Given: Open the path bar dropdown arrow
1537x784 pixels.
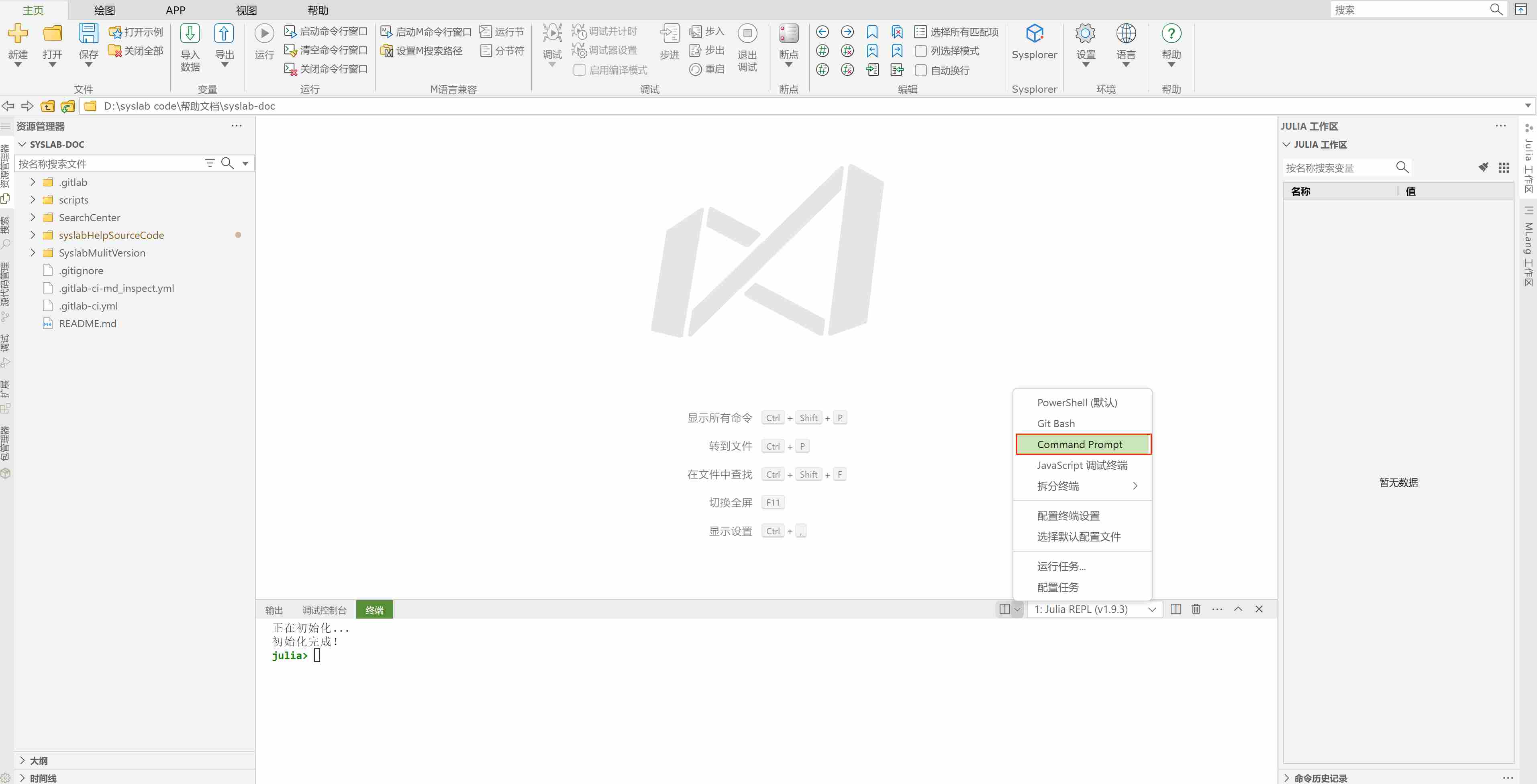Looking at the screenshot, I should pyautogui.click(x=1527, y=106).
